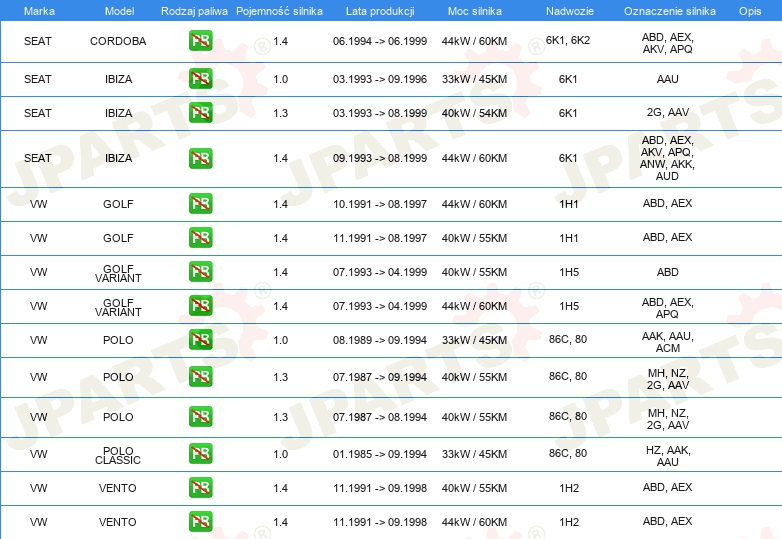Viewport: 782px width, 539px height.
Task: Click fuel icon in POLO 07.1987 -> 08.1994 row
Action: [x=200, y=417]
